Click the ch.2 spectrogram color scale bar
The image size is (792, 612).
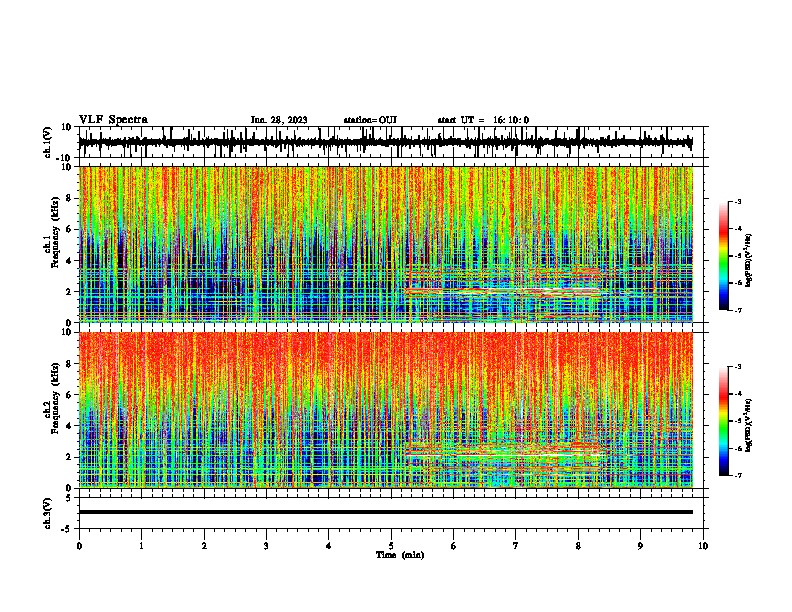click(x=723, y=421)
